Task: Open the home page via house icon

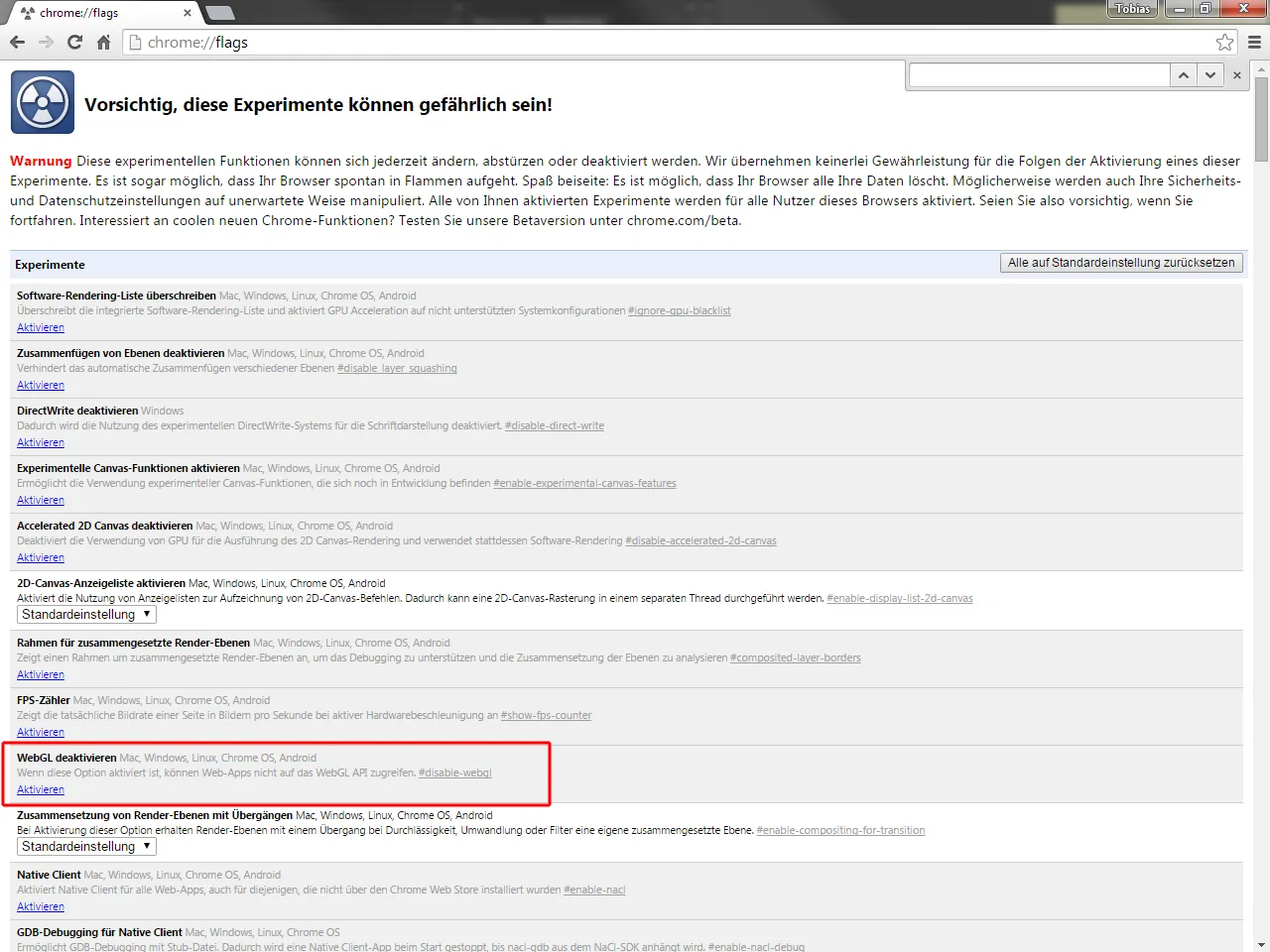Action: point(103,43)
